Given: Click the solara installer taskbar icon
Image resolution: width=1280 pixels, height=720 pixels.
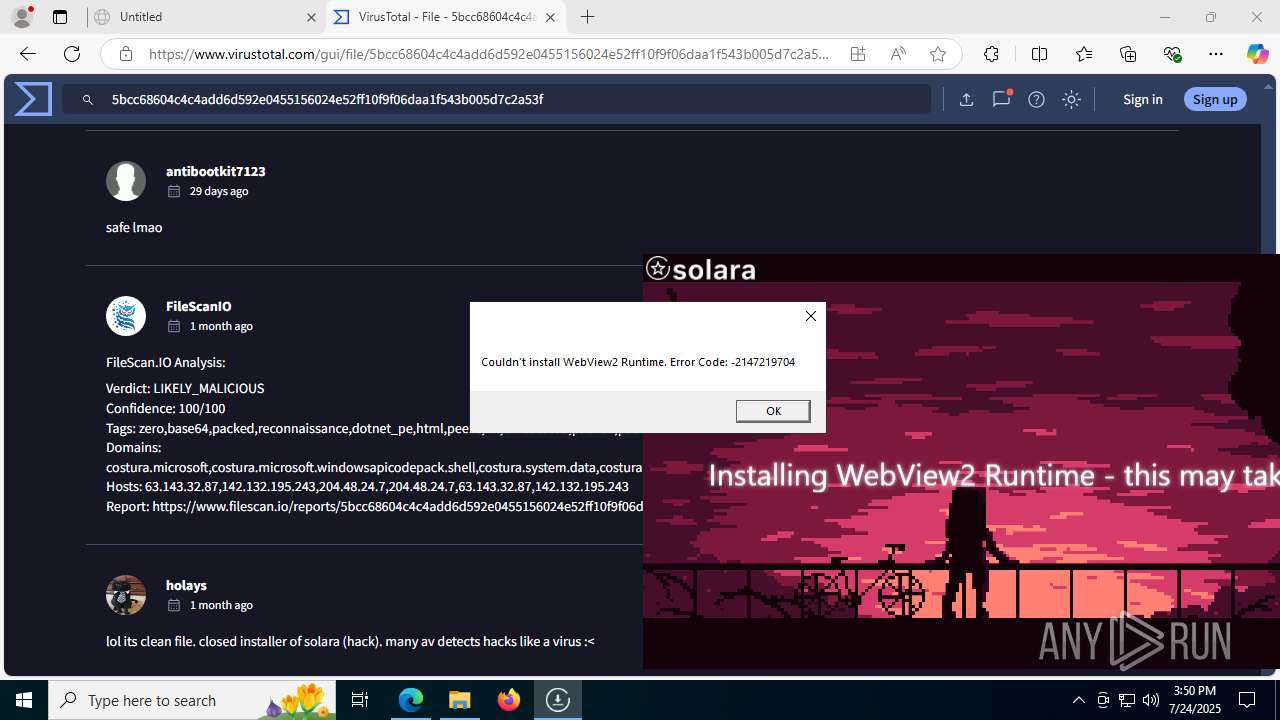Looking at the screenshot, I should pyautogui.click(x=558, y=700).
